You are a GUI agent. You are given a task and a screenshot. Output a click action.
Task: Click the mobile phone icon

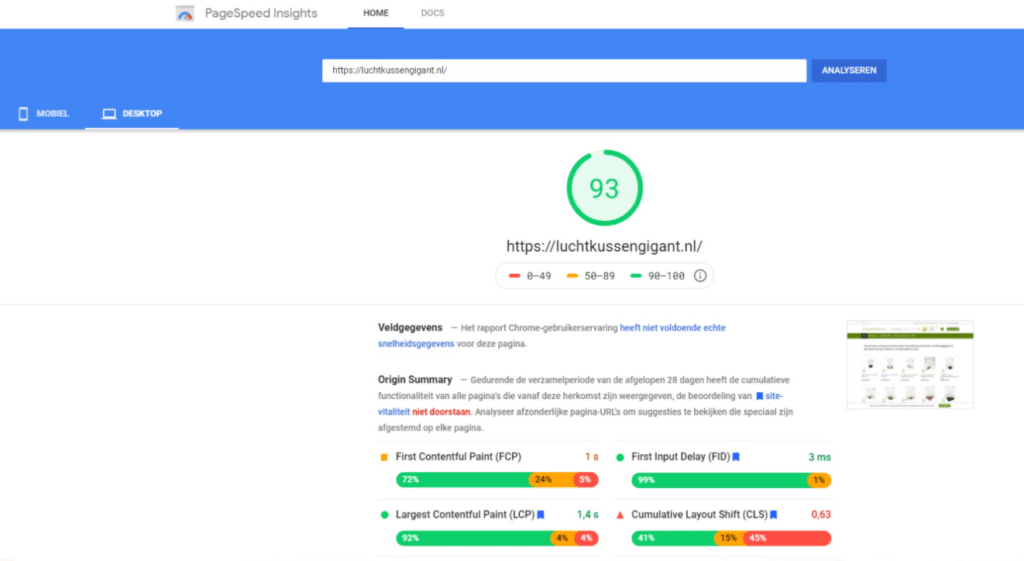[23, 114]
